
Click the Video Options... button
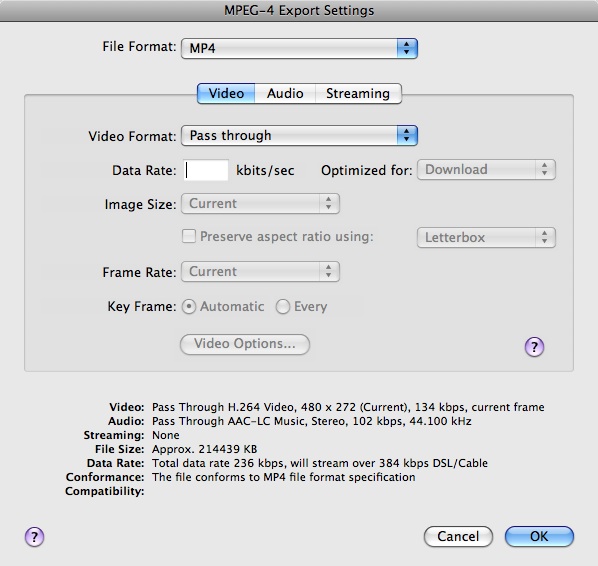tap(245, 344)
